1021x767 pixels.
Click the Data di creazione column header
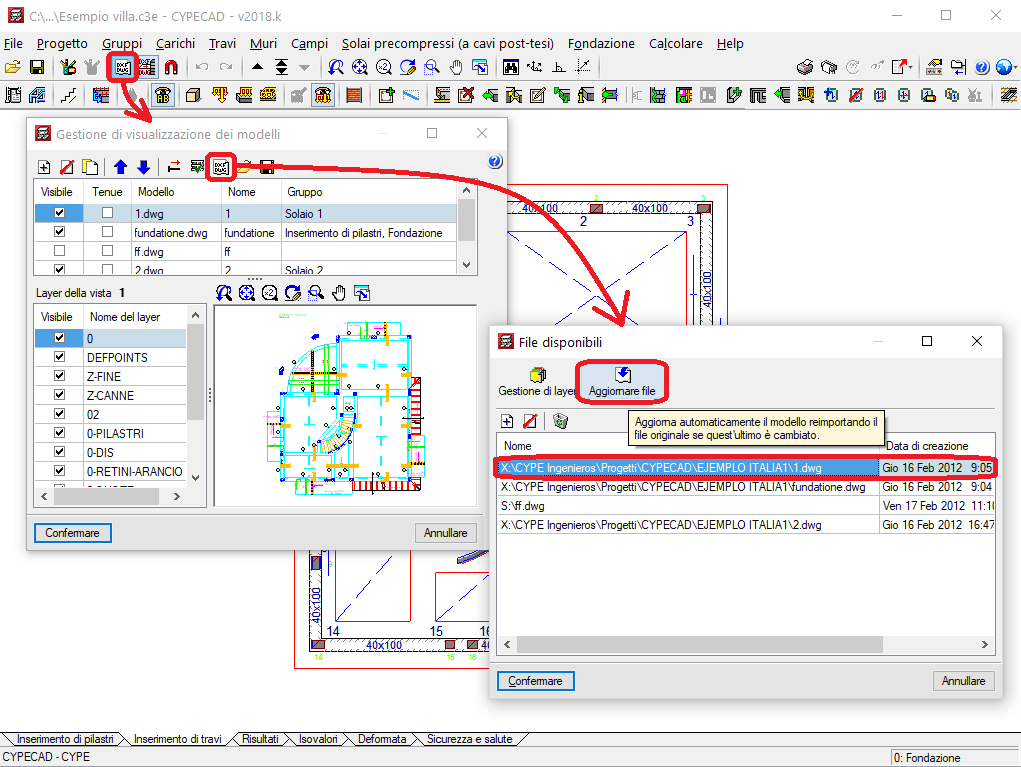(x=938, y=446)
